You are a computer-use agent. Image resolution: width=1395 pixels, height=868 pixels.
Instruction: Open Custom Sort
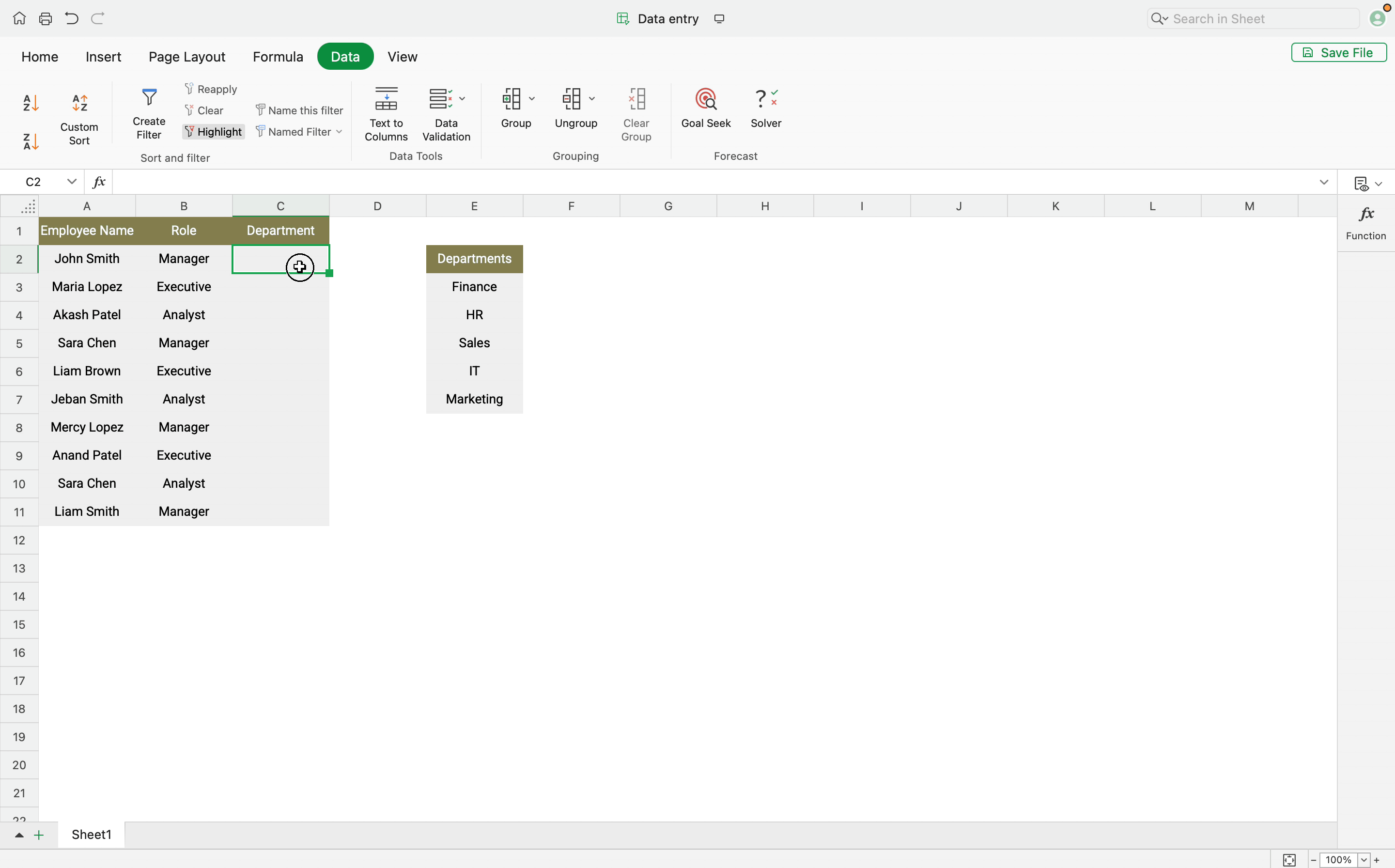coord(79,120)
